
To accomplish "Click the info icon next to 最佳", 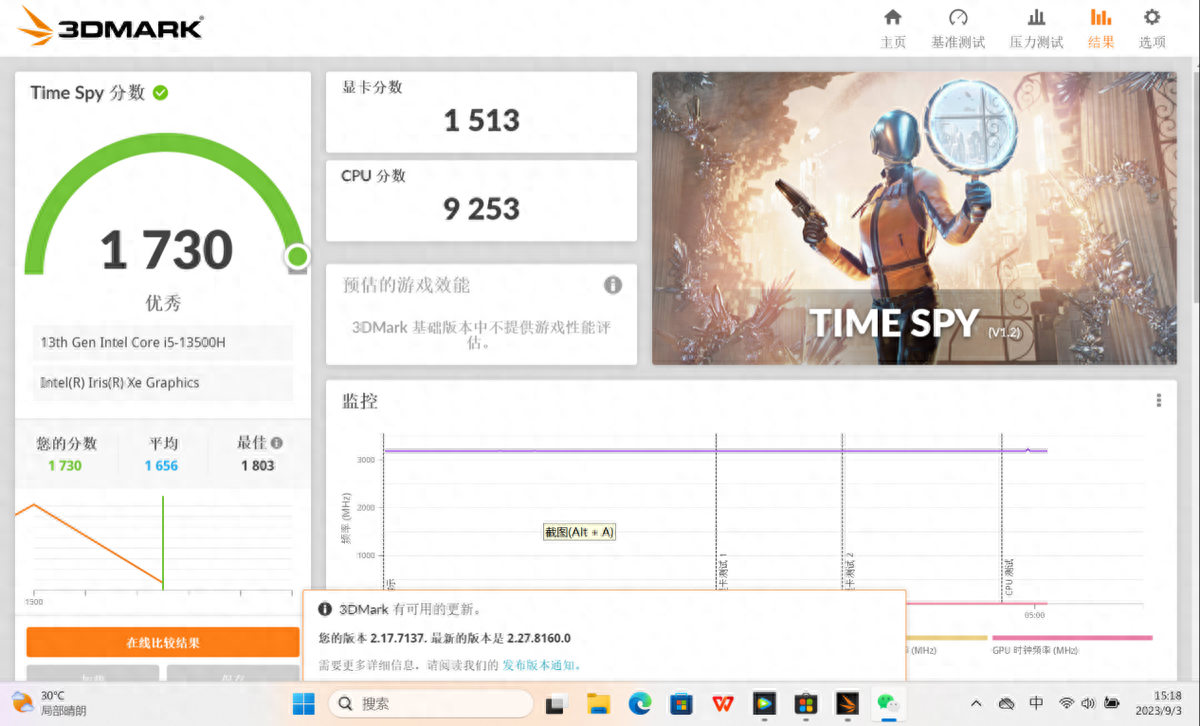I will coord(277,443).
